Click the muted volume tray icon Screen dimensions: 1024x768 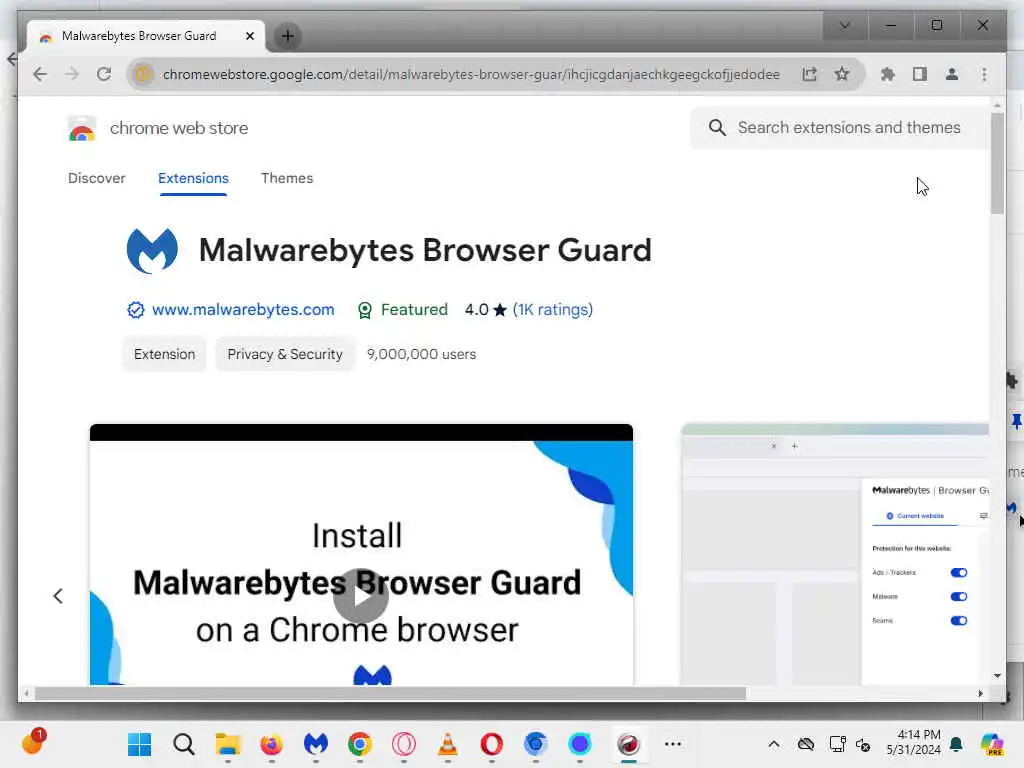click(863, 744)
